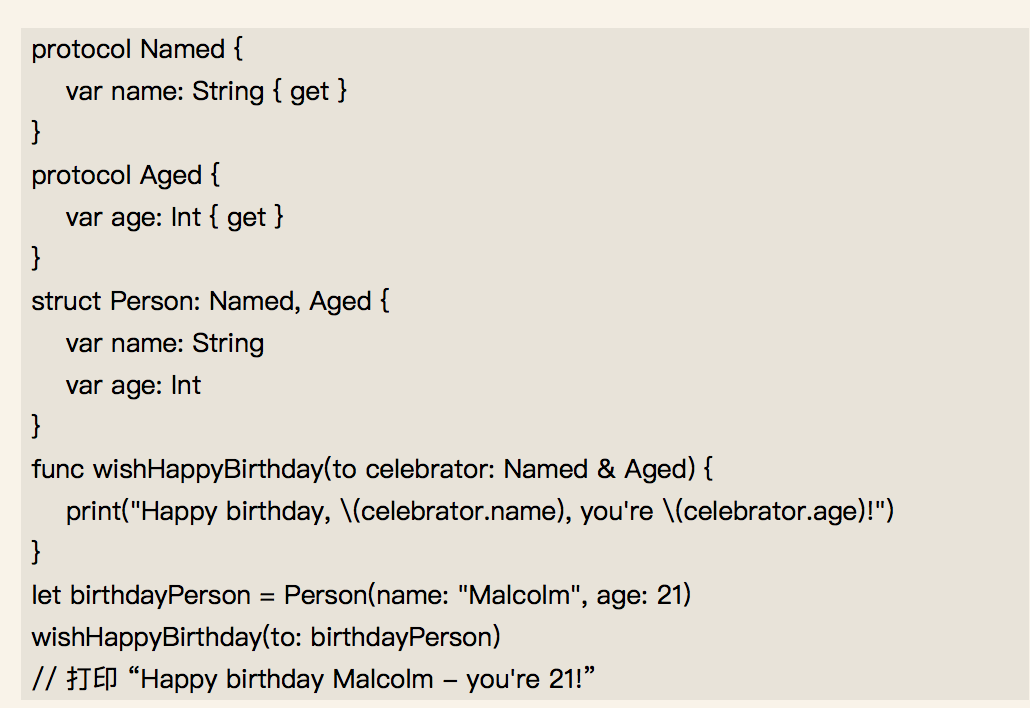Click 'var age: Int' inside struct Person

[x=133, y=386]
